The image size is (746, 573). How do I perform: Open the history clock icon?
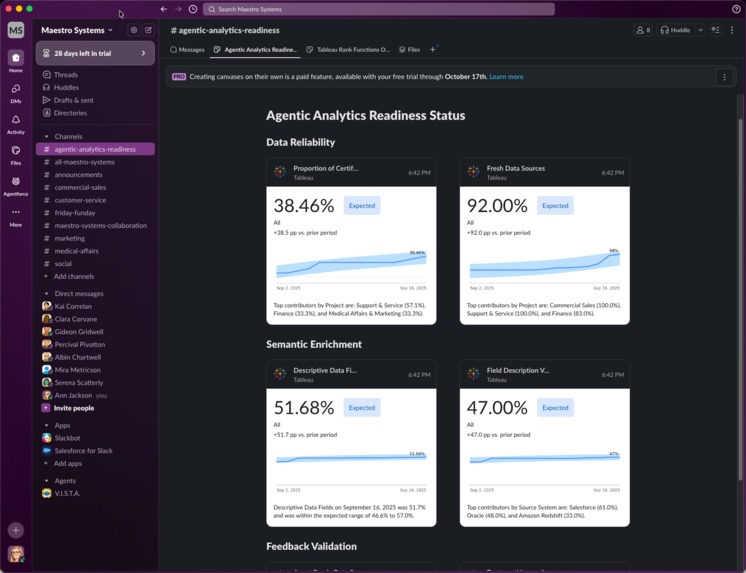pyautogui.click(x=193, y=9)
